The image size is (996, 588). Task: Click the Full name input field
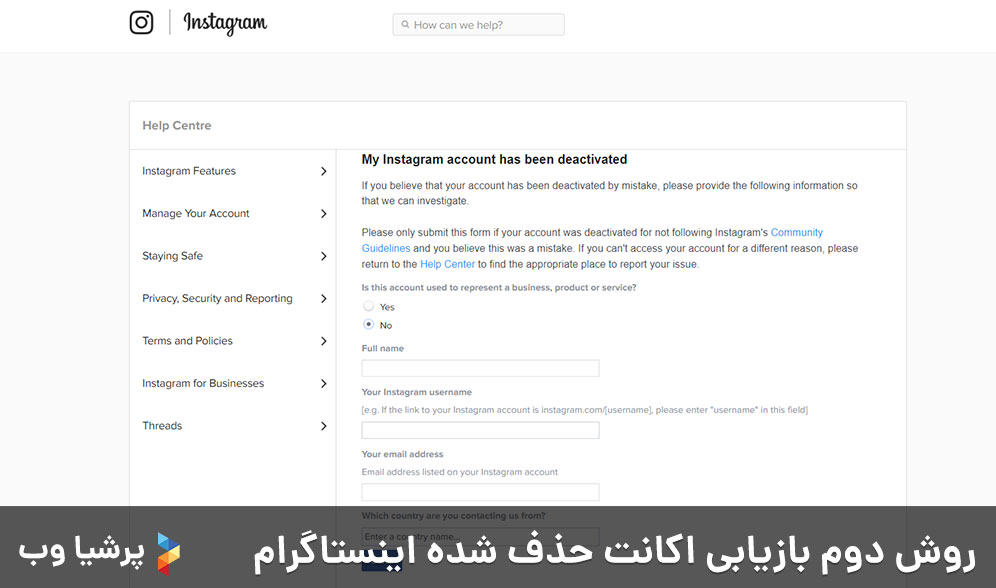click(x=479, y=368)
